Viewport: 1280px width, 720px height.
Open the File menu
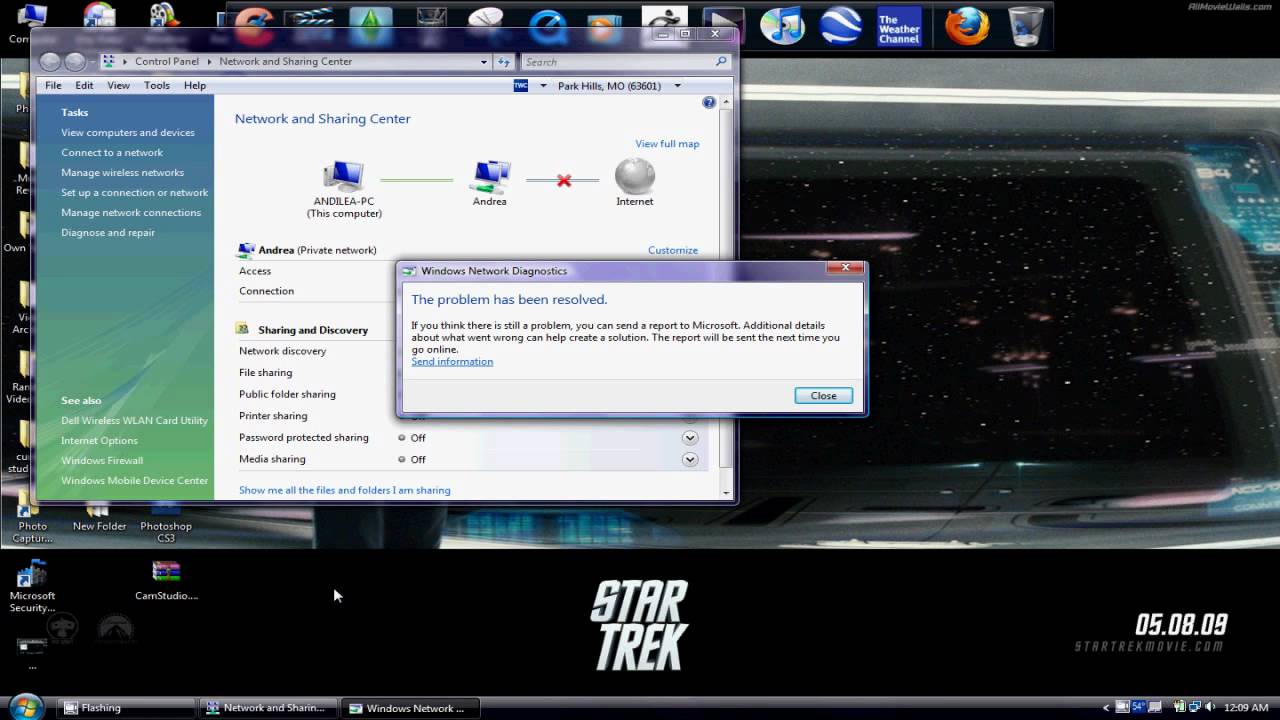tap(53, 86)
